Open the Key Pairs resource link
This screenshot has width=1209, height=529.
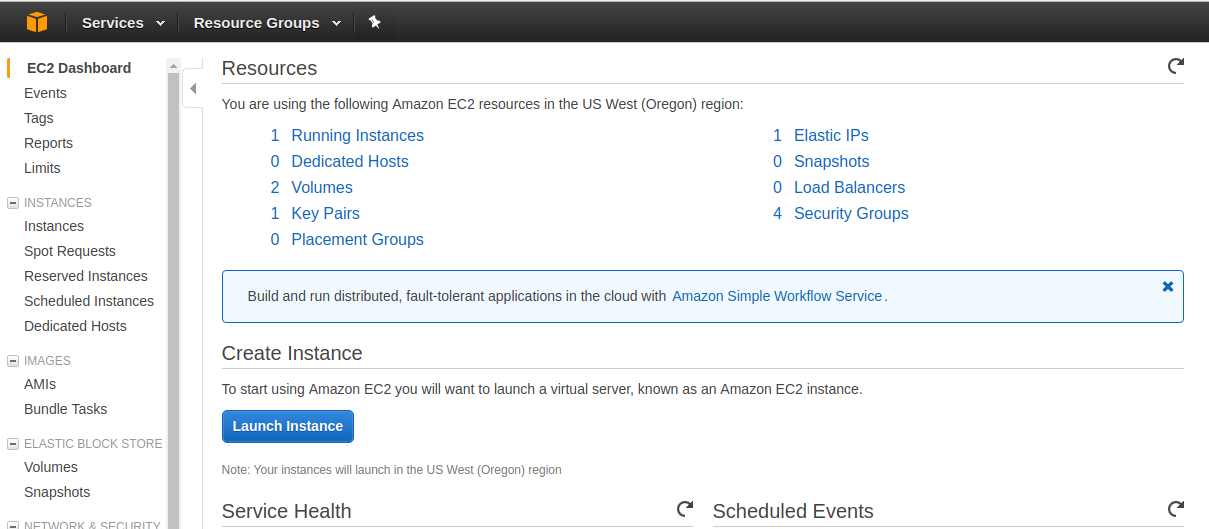tap(325, 213)
